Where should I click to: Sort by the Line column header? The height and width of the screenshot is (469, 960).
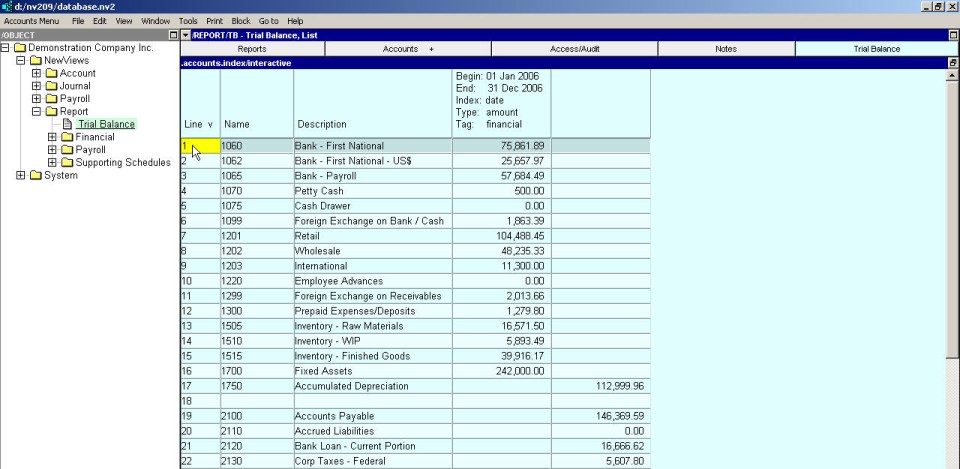(x=199, y=124)
